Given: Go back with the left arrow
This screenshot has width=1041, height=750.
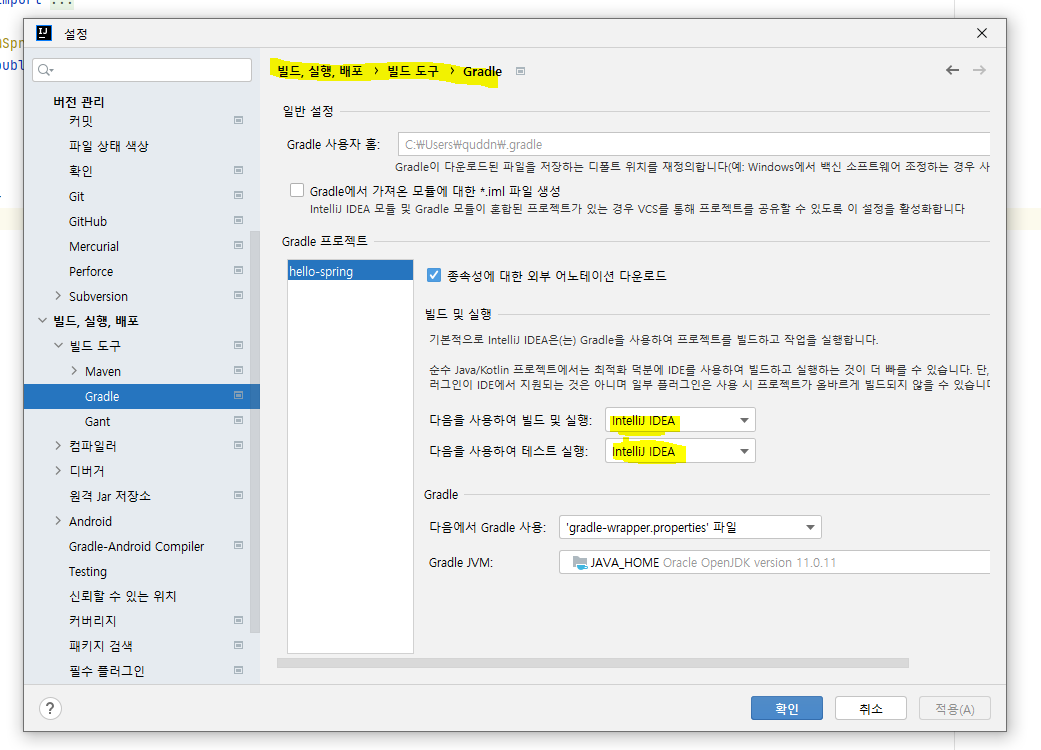Looking at the screenshot, I should point(952,70).
